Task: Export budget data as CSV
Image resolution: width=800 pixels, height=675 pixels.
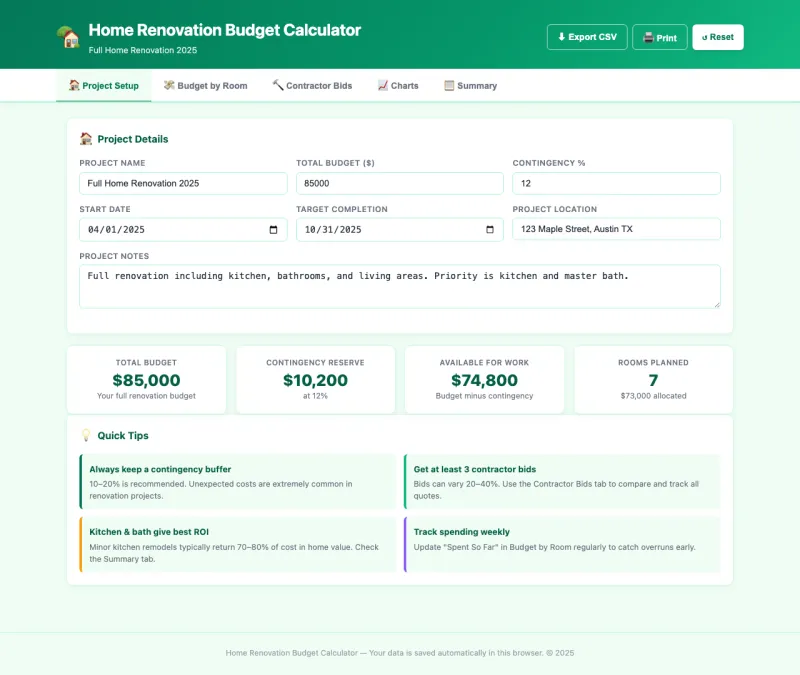Action: [587, 37]
